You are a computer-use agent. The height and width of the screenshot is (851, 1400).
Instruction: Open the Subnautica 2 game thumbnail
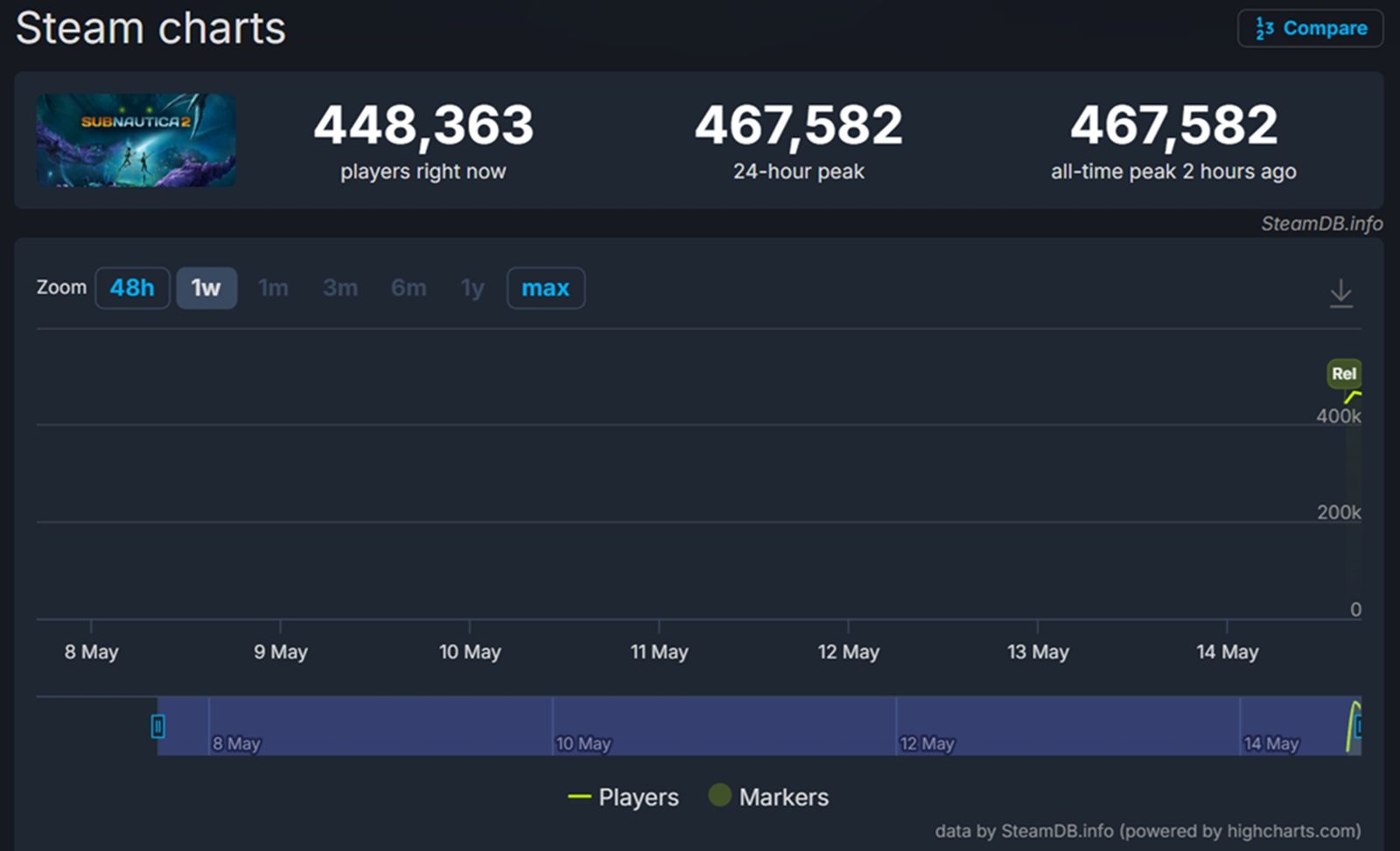click(x=136, y=140)
